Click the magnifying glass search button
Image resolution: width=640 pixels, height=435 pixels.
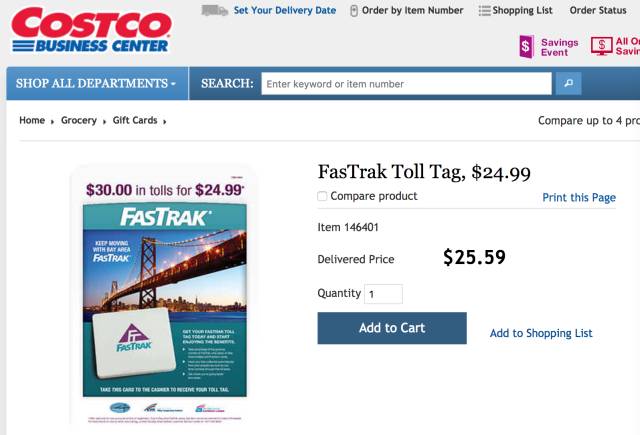click(568, 83)
